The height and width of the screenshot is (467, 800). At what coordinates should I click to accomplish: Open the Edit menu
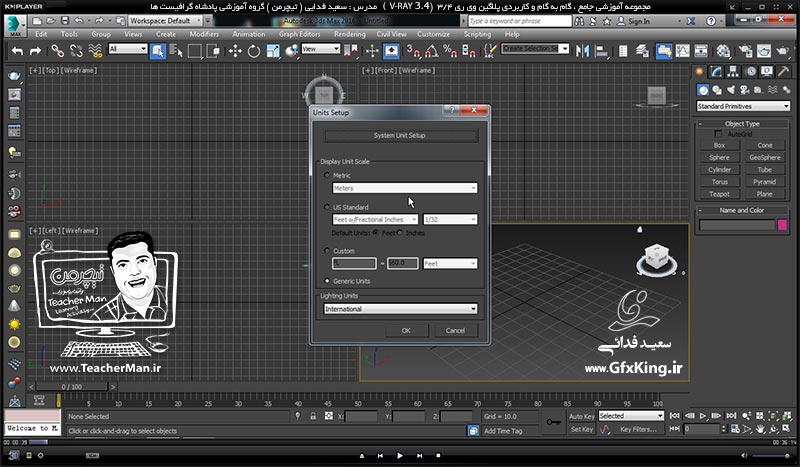coord(41,34)
